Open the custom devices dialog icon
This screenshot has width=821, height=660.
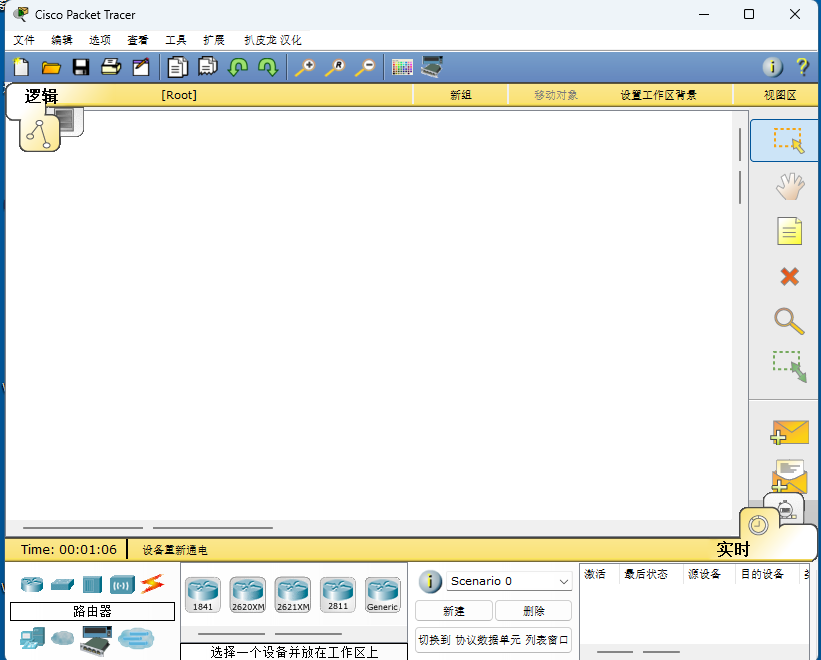coord(432,66)
